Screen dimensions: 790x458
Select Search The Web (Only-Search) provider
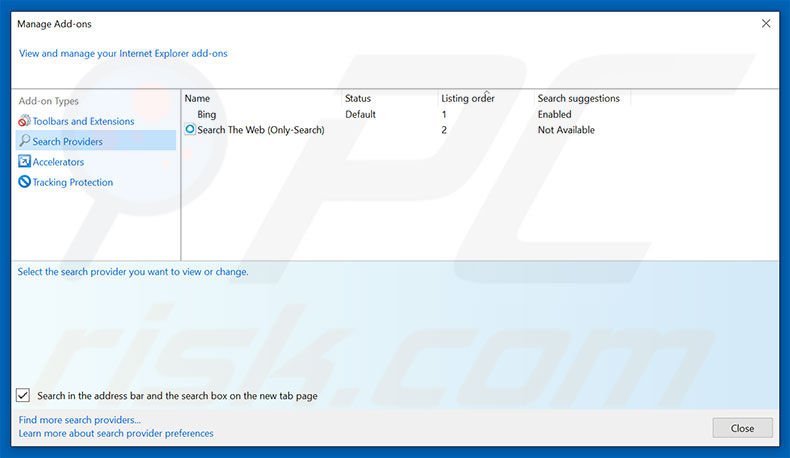coord(260,130)
